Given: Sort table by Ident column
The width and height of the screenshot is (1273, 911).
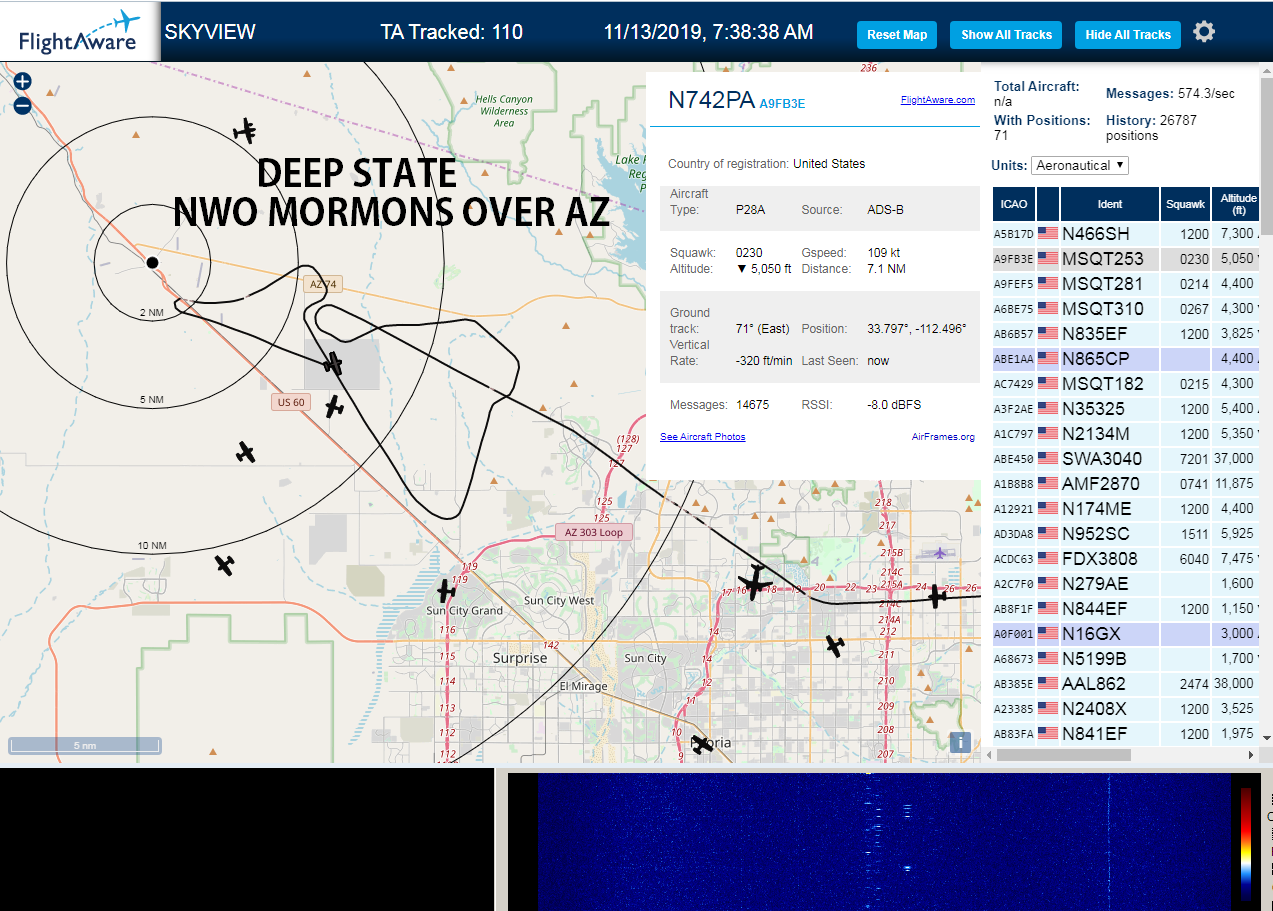Looking at the screenshot, I should pos(1110,203).
